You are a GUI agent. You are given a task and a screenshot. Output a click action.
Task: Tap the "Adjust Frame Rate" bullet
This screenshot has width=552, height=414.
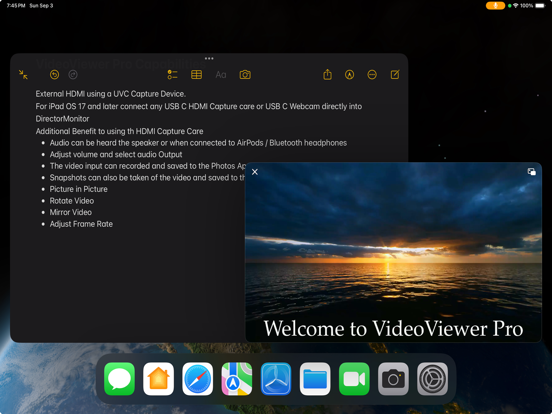tap(81, 224)
